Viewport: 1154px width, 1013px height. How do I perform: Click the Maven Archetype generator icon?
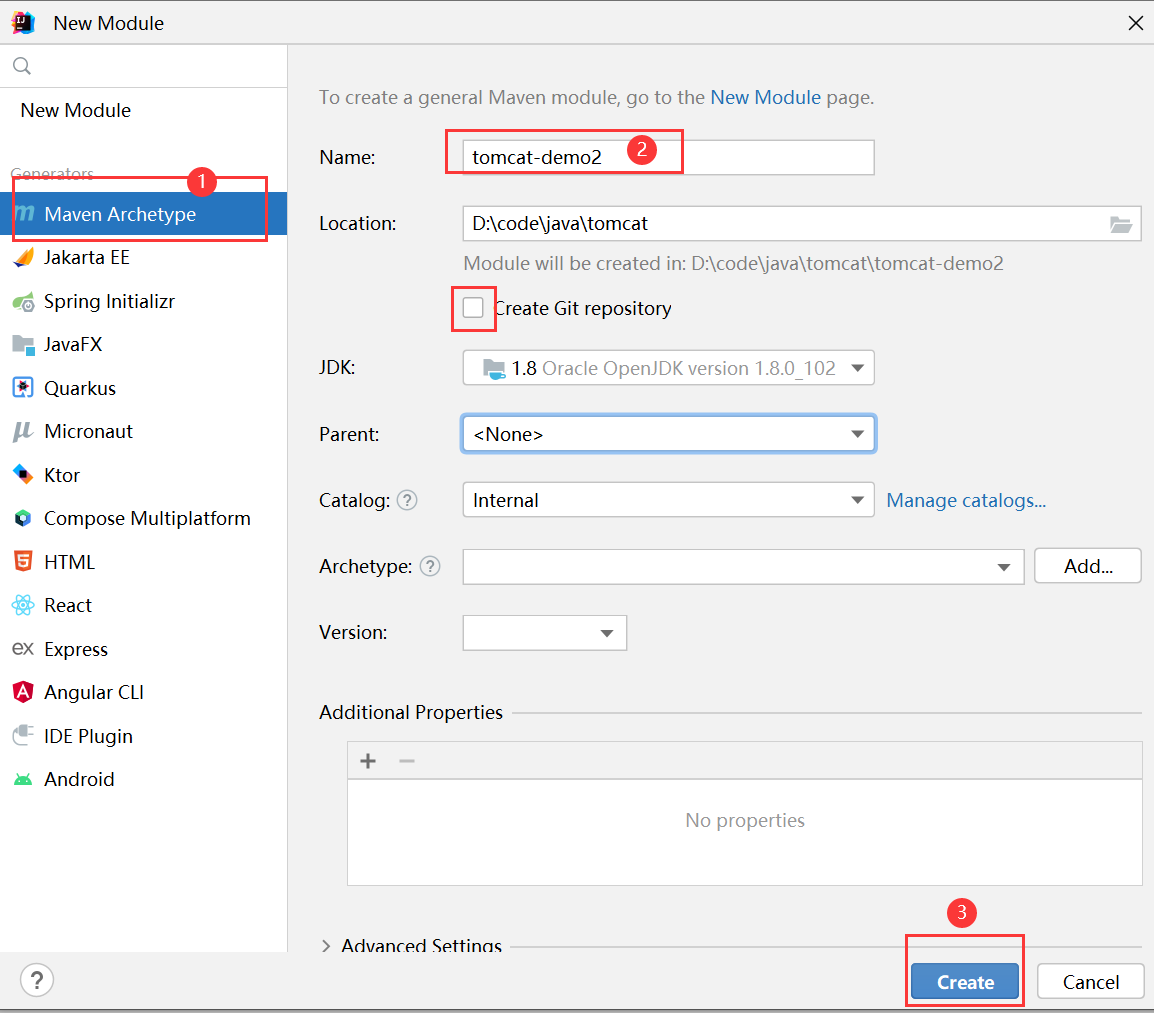point(24,214)
